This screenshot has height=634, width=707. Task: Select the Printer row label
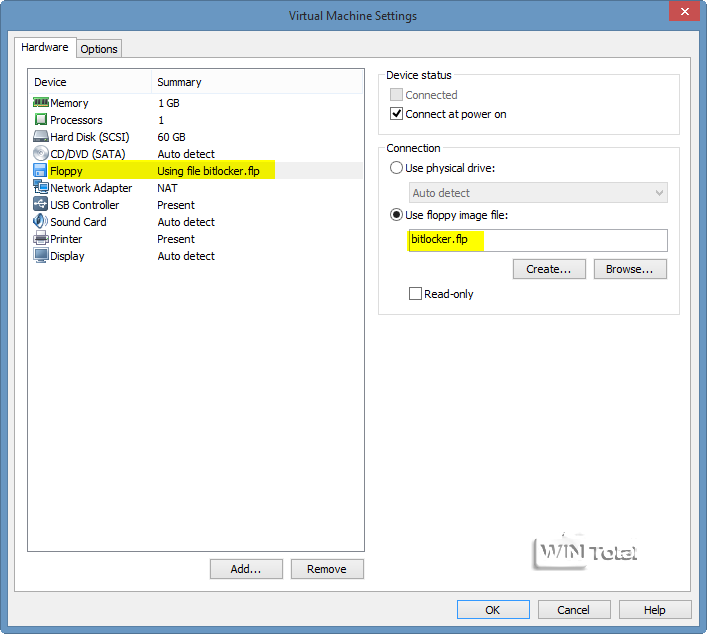[66, 239]
